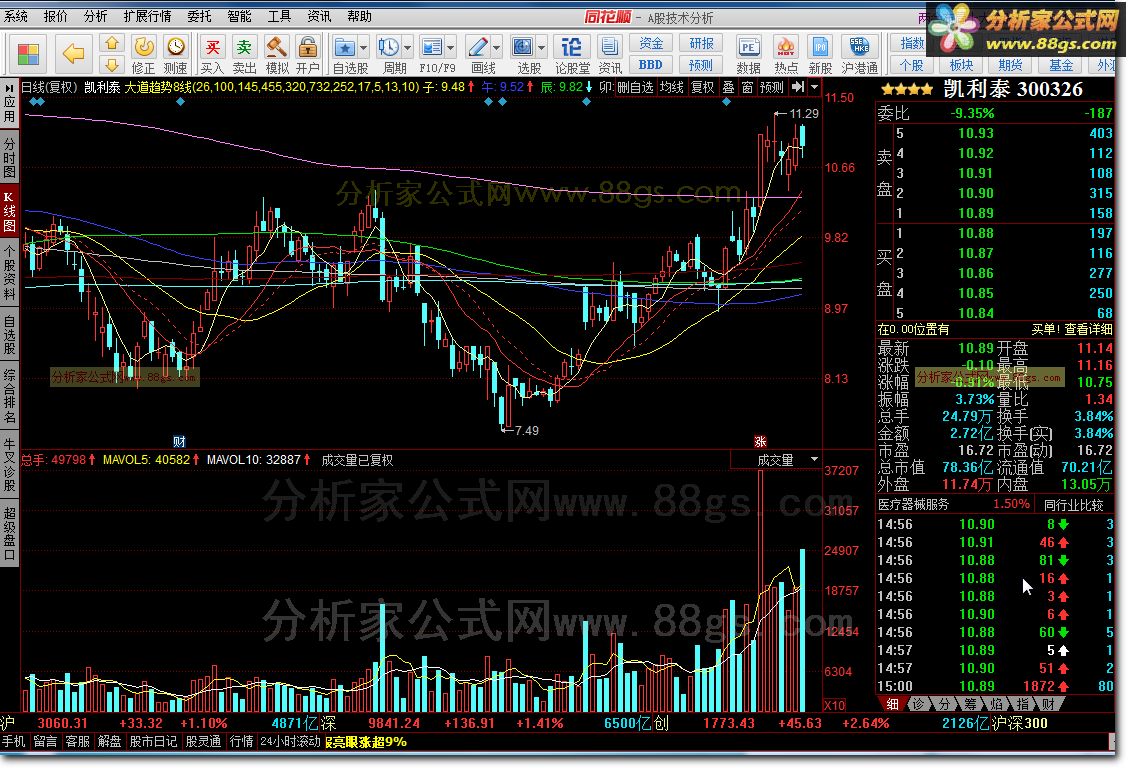Open the 资讯 news icon
Viewport: 1128px width, 768px height.
[x=610, y=54]
